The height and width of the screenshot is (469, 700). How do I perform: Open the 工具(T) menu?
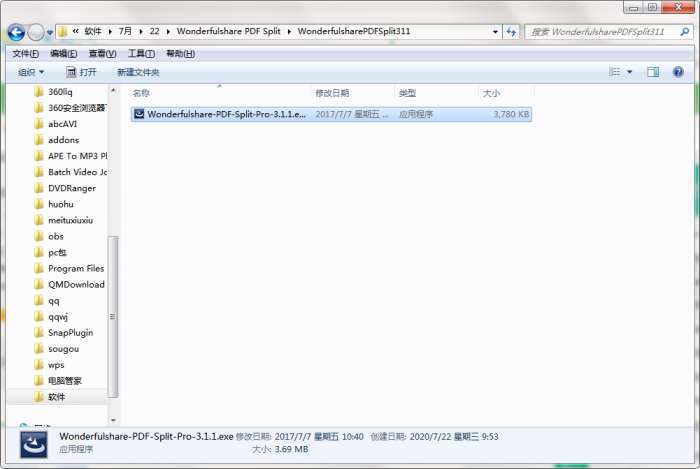[141, 54]
